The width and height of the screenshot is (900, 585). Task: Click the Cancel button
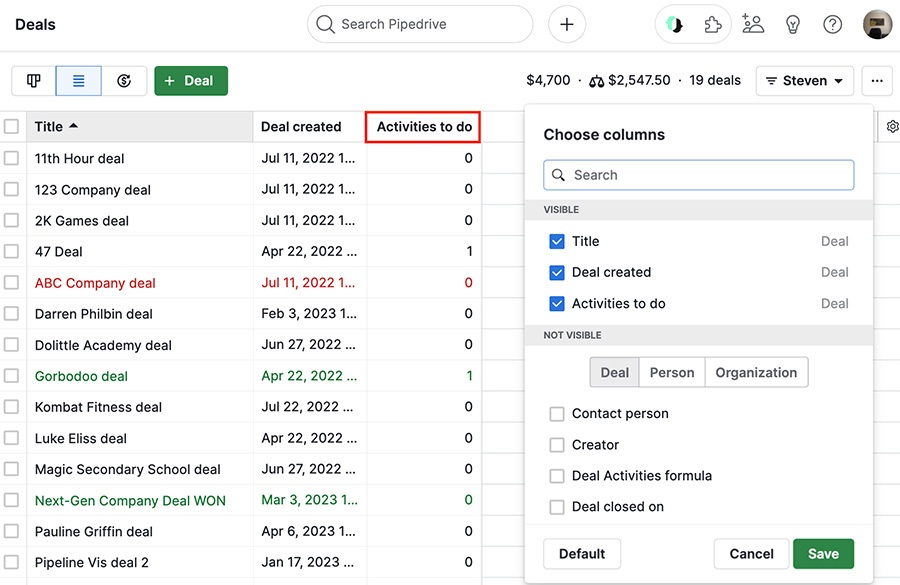coord(751,554)
